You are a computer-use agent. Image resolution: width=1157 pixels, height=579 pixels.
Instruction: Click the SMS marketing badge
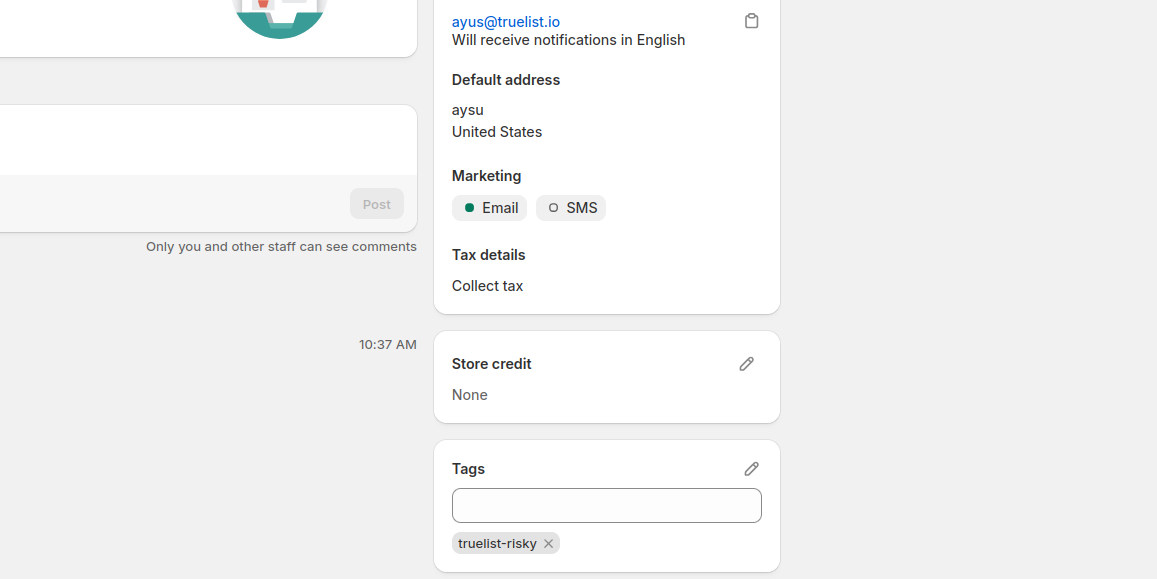pyautogui.click(x=571, y=208)
